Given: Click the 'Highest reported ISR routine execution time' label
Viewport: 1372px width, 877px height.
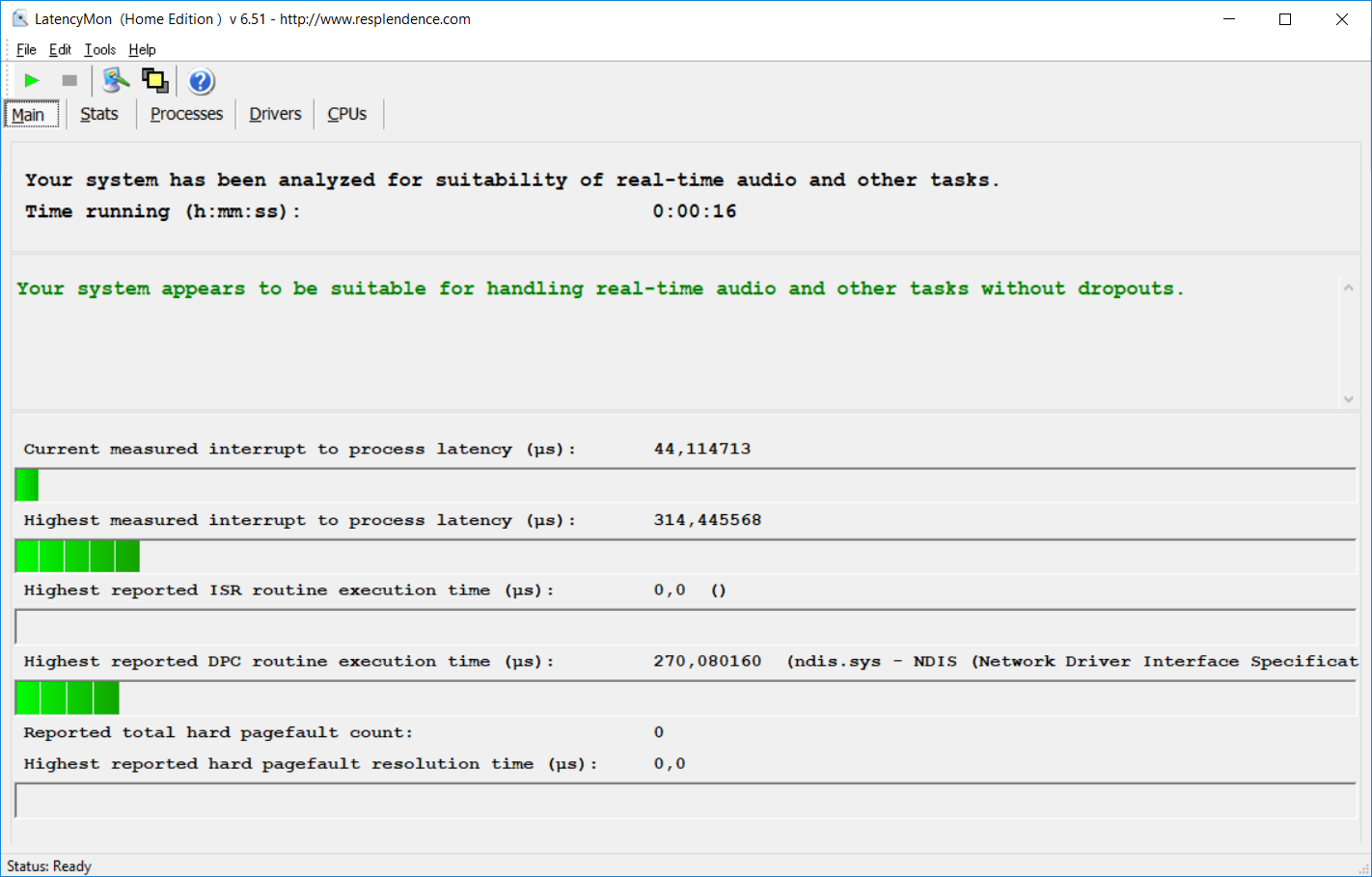Looking at the screenshot, I should click(x=289, y=590).
